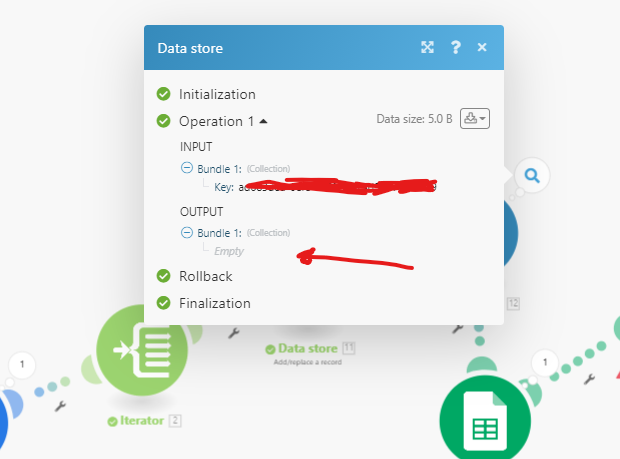Image resolution: width=620 pixels, height=459 pixels.
Task: Click operation count bubble near Google Sheets
Action: 545,362
